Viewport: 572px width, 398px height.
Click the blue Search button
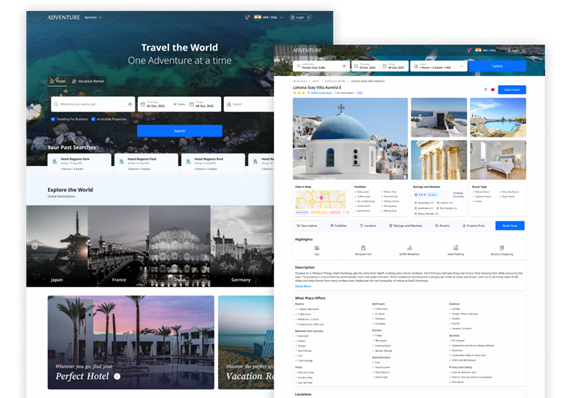179,131
